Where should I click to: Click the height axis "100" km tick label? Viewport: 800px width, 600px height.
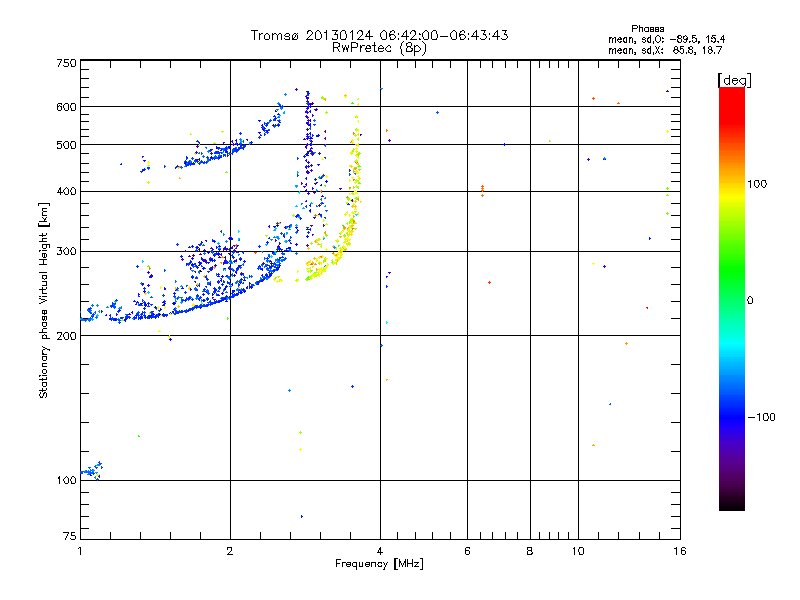pos(66,481)
